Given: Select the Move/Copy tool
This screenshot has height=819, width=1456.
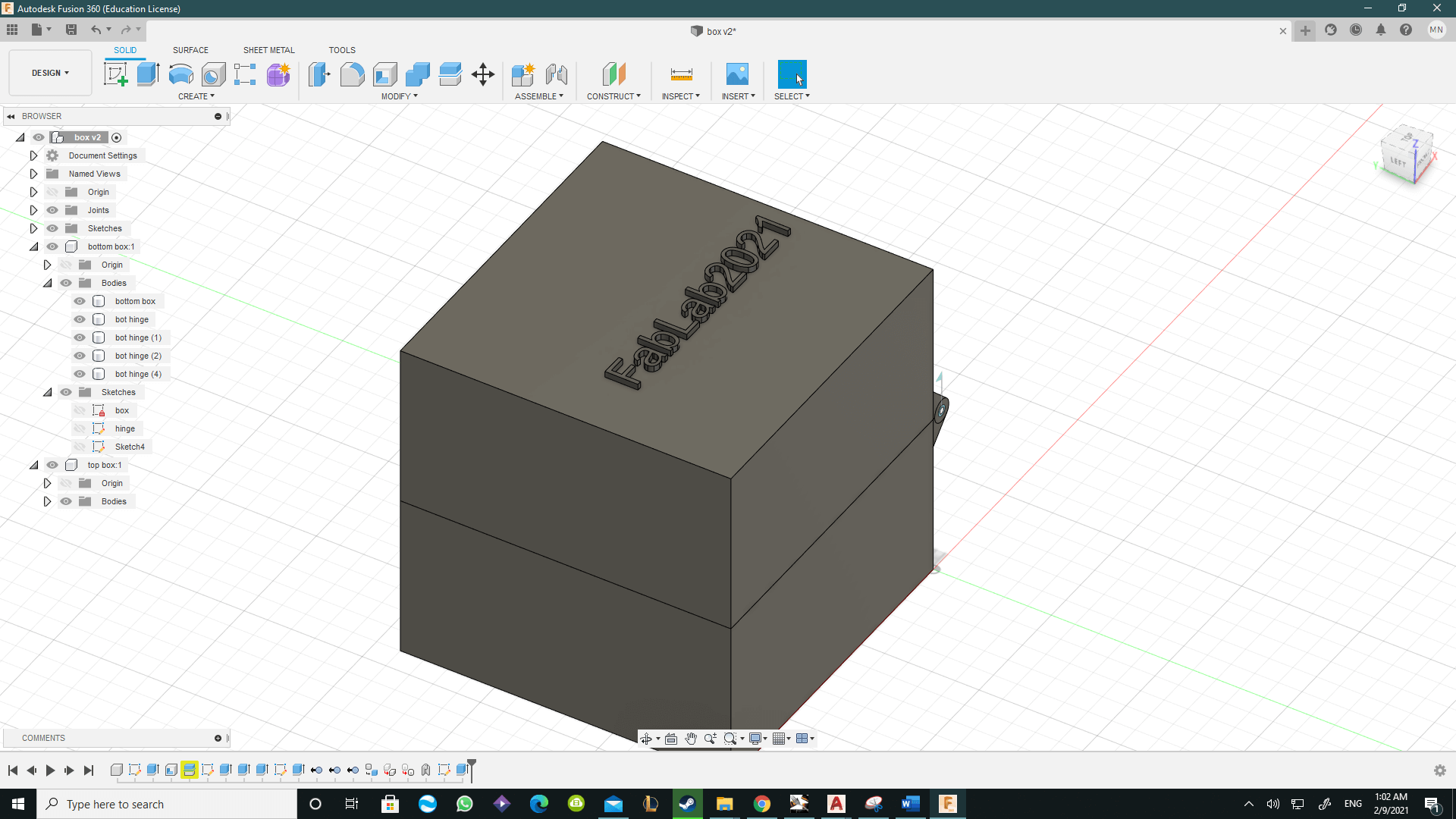Looking at the screenshot, I should pos(483,74).
